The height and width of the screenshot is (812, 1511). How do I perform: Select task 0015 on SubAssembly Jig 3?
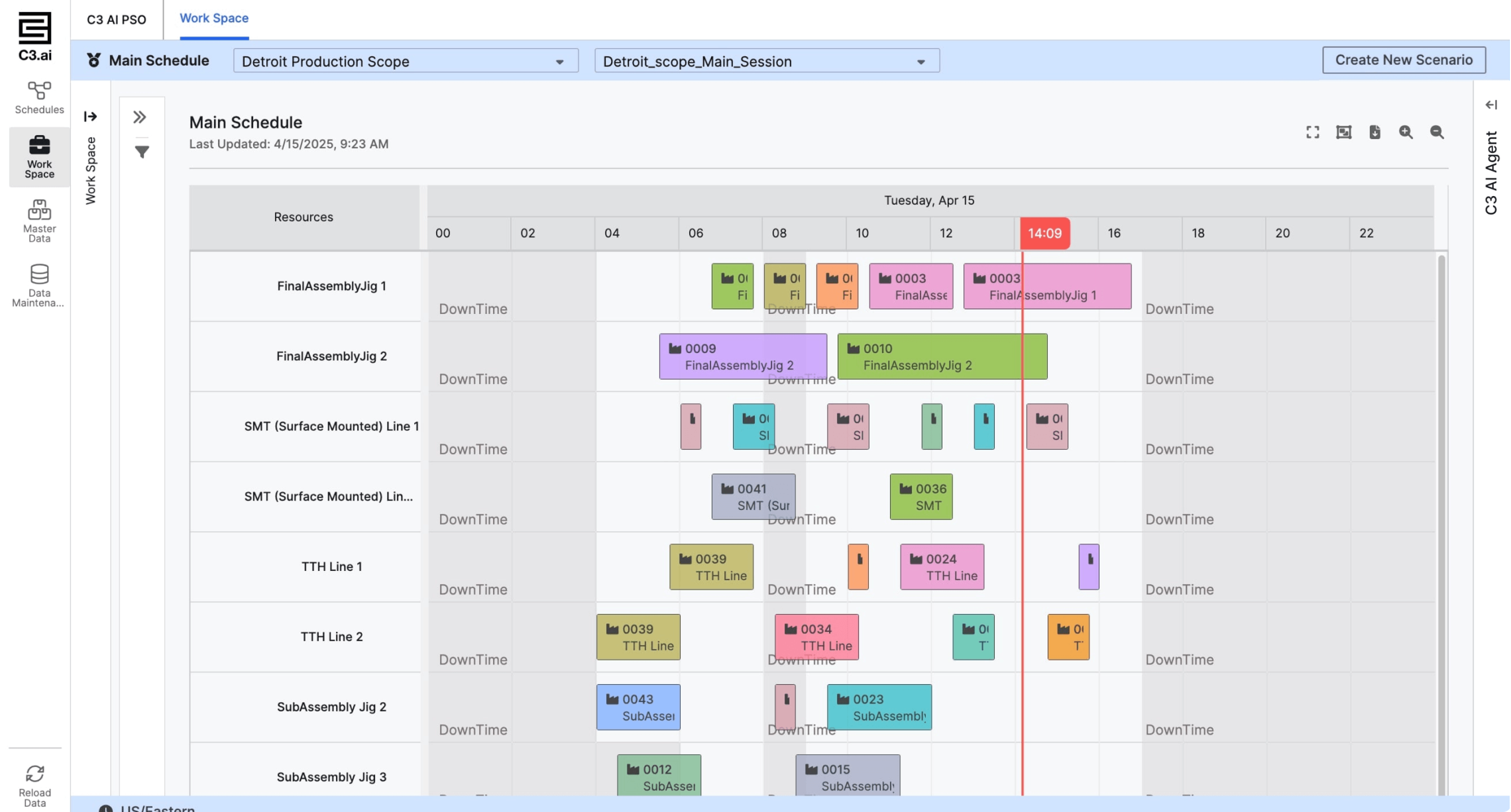848,775
